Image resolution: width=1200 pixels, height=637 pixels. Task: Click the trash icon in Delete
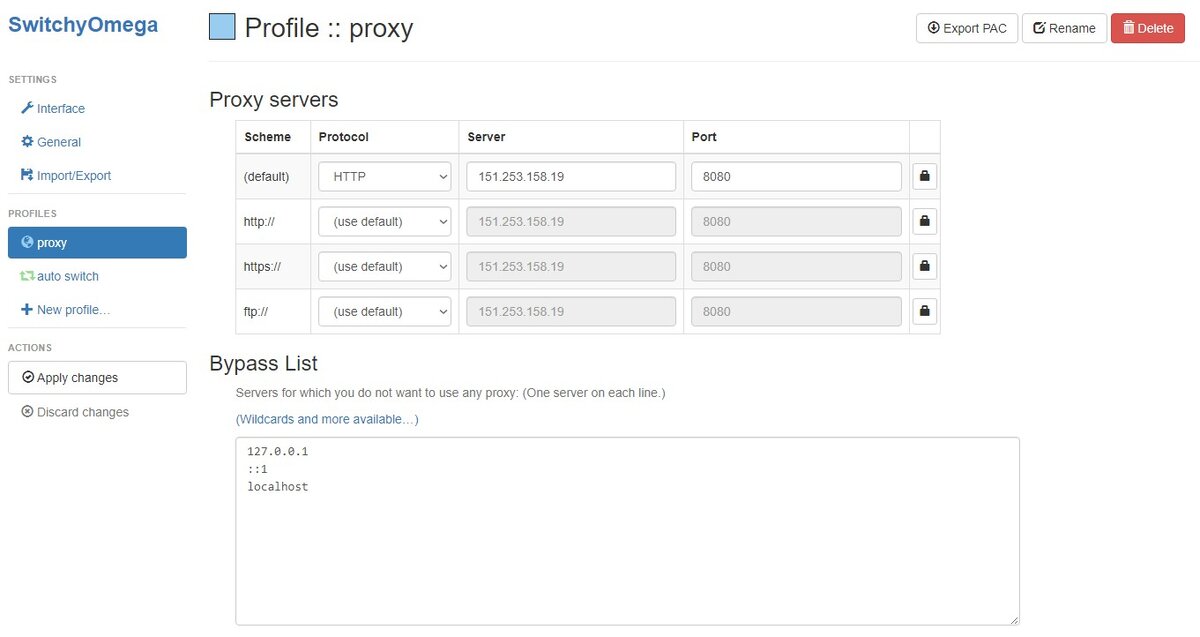[1128, 28]
